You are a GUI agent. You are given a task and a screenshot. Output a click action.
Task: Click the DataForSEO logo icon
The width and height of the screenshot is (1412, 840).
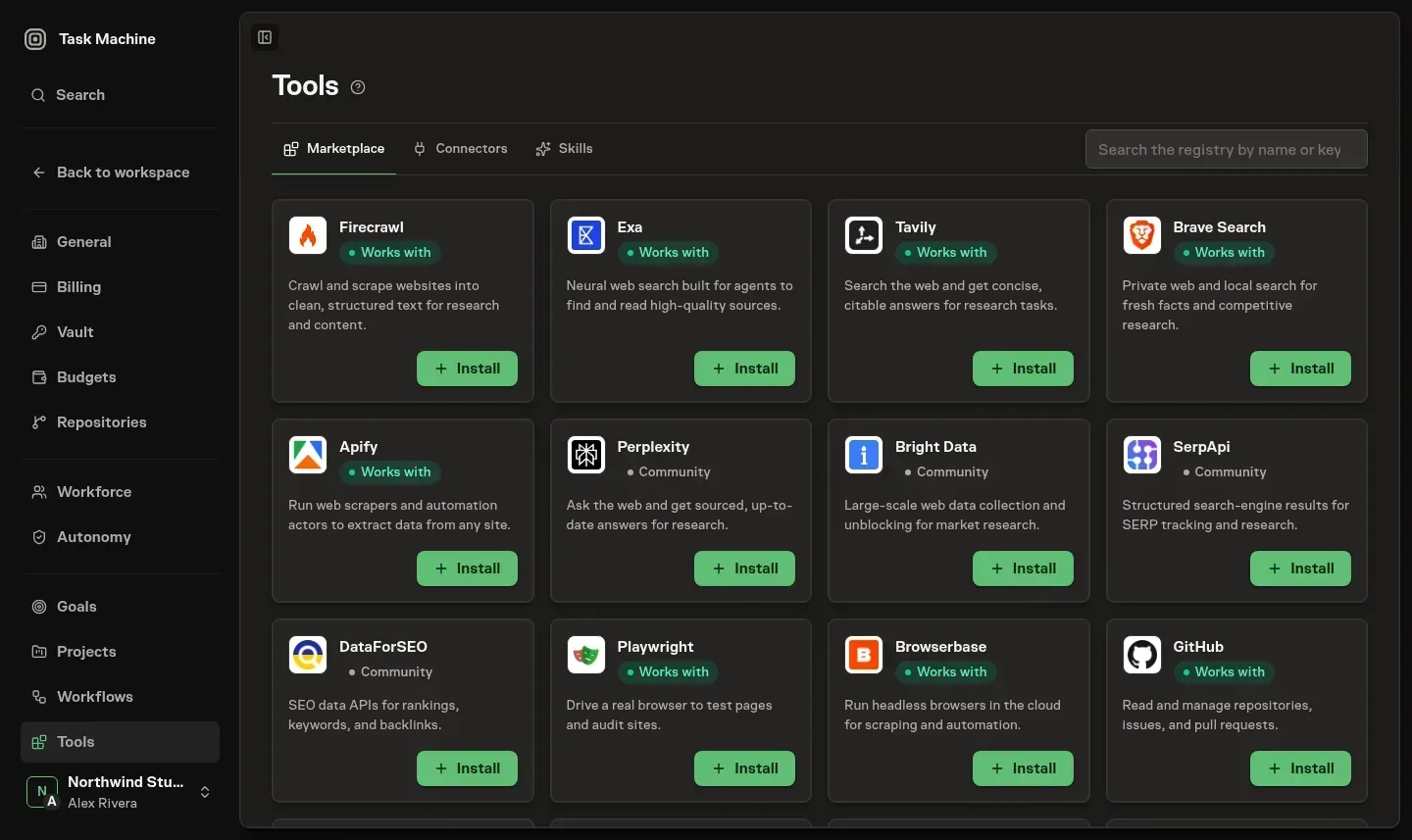[x=308, y=655]
